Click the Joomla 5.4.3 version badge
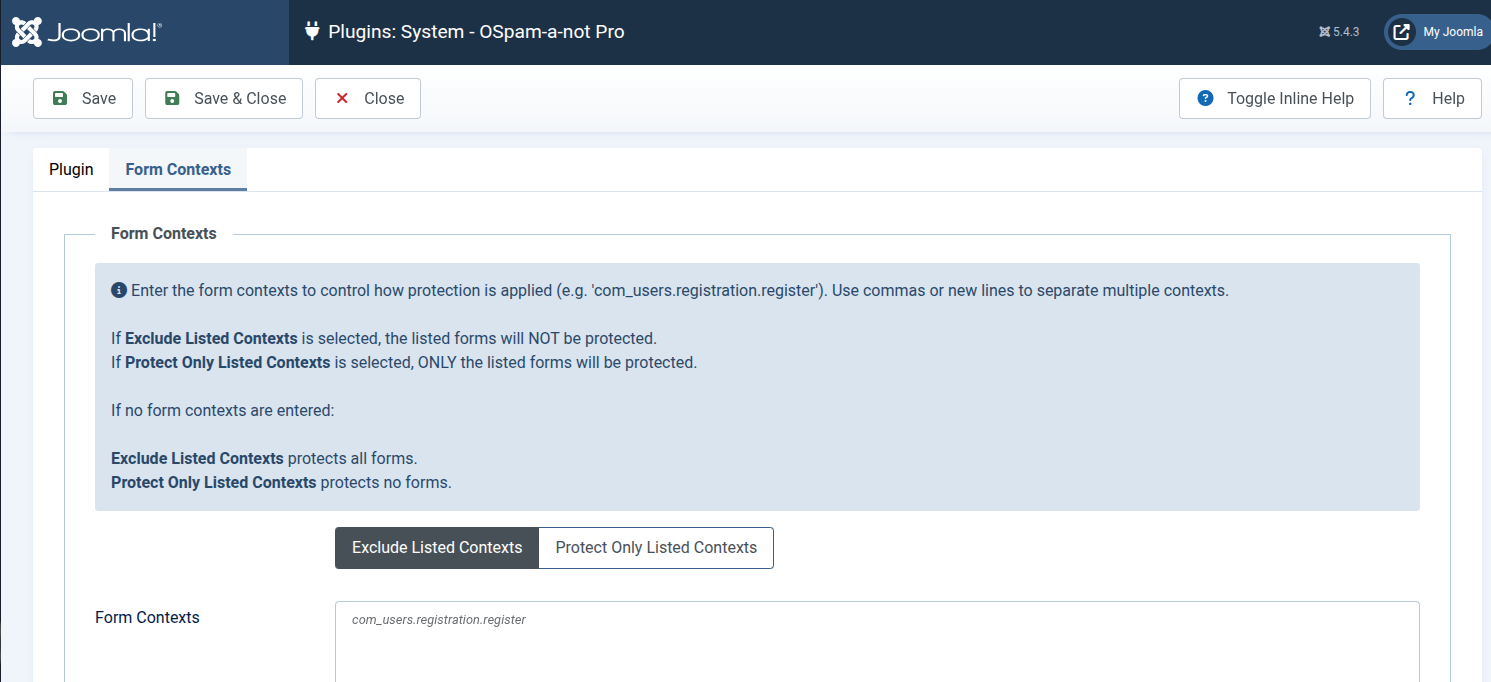This screenshot has height=682, width=1491. pos(1339,32)
